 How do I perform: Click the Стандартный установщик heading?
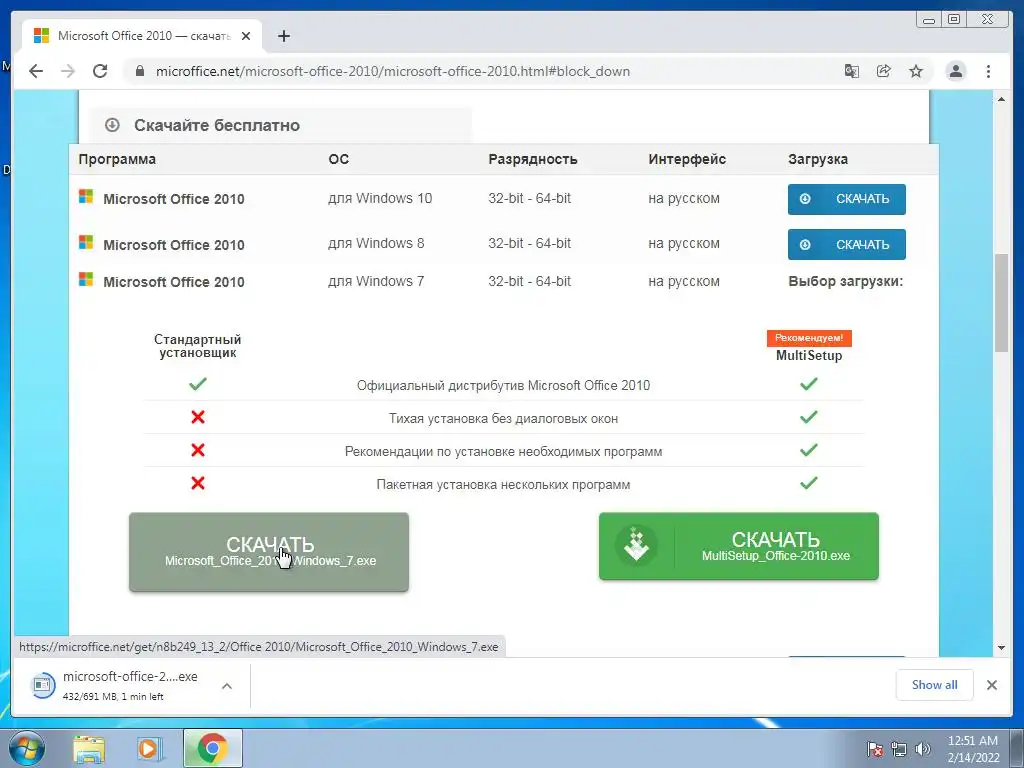[x=198, y=346]
